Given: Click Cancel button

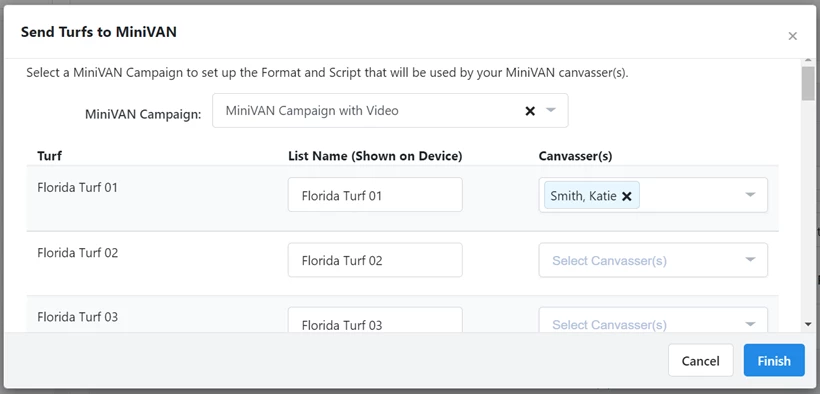Looking at the screenshot, I should [700, 361].
